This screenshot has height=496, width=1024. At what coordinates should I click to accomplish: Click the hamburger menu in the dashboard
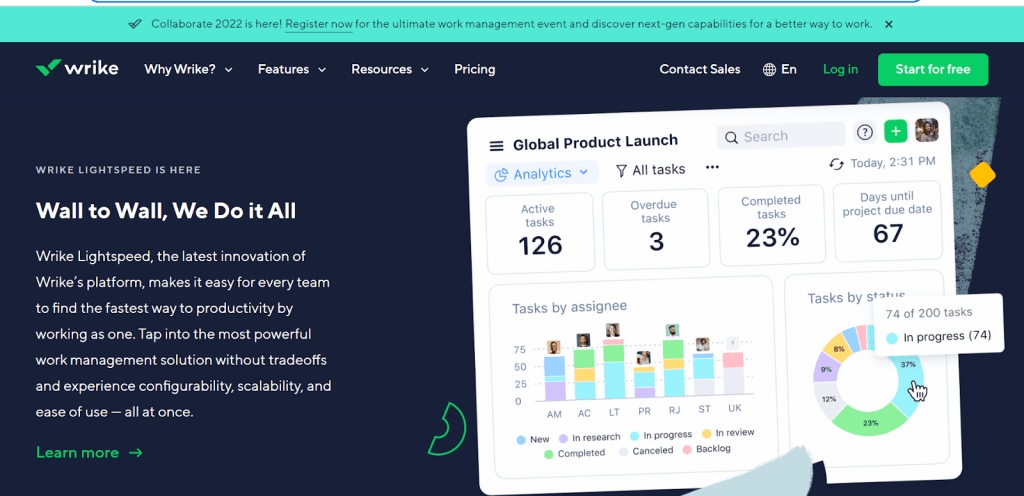click(x=496, y=146)
